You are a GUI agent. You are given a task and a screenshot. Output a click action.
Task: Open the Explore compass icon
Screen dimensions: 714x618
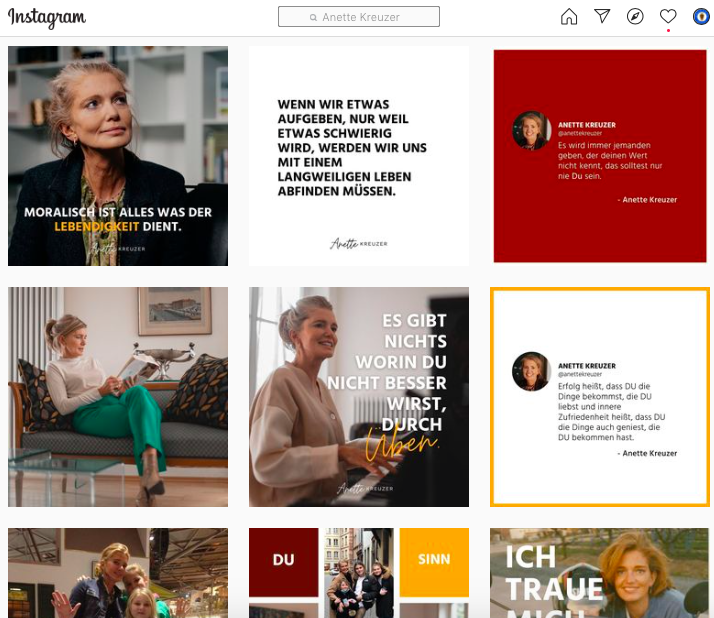click(635, 17)
